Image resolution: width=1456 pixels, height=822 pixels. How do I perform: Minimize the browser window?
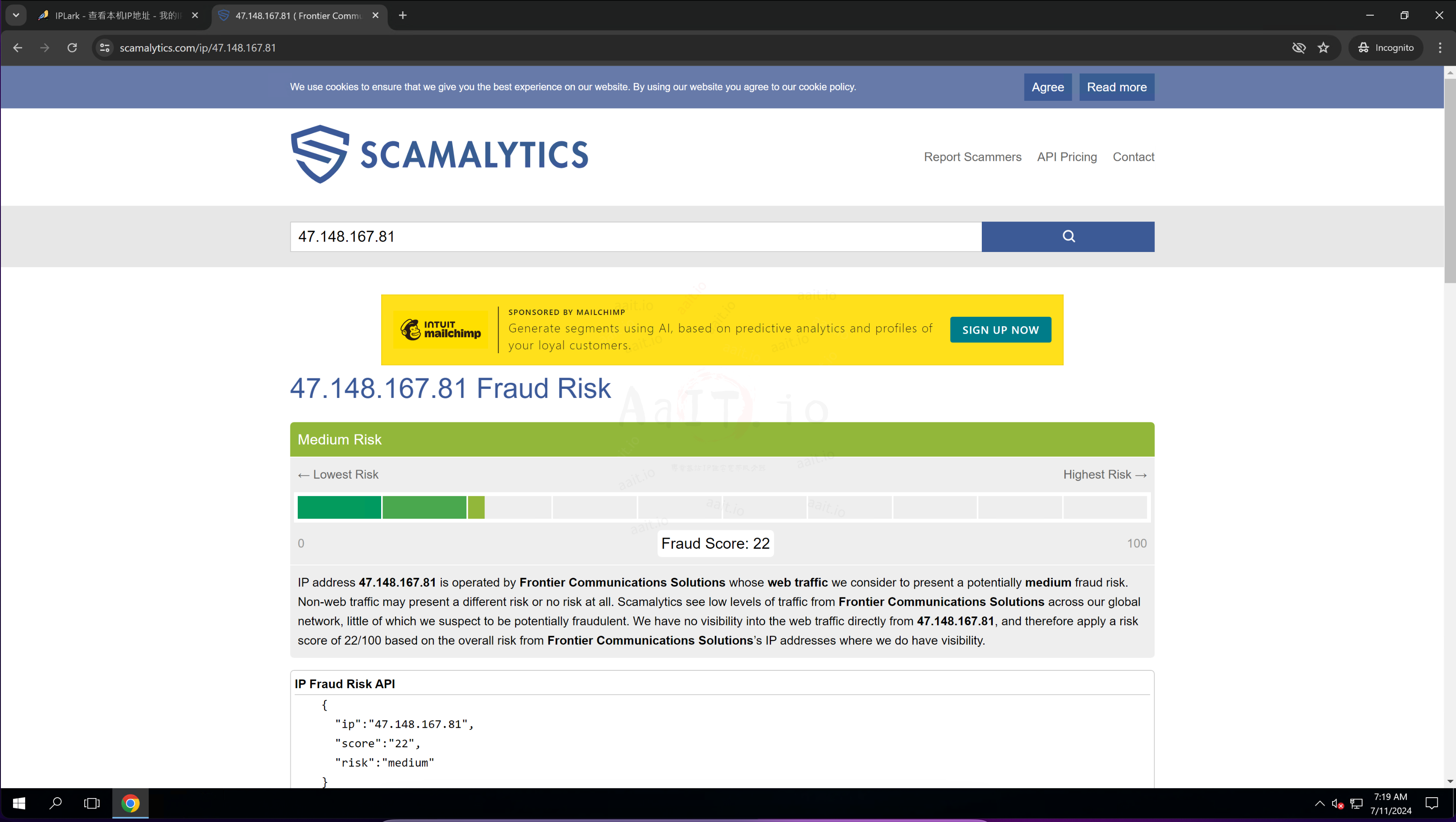1370,15
